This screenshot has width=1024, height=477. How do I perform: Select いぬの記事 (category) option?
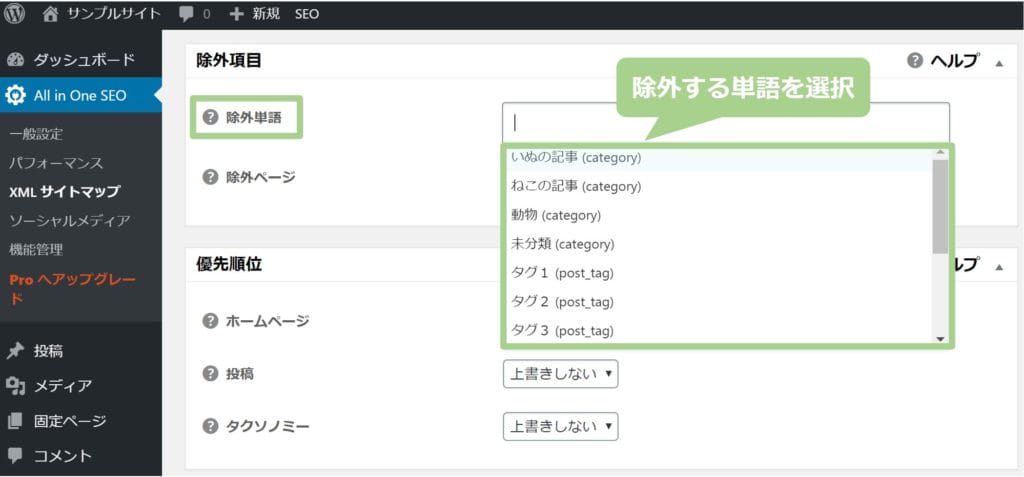[719, 157]
